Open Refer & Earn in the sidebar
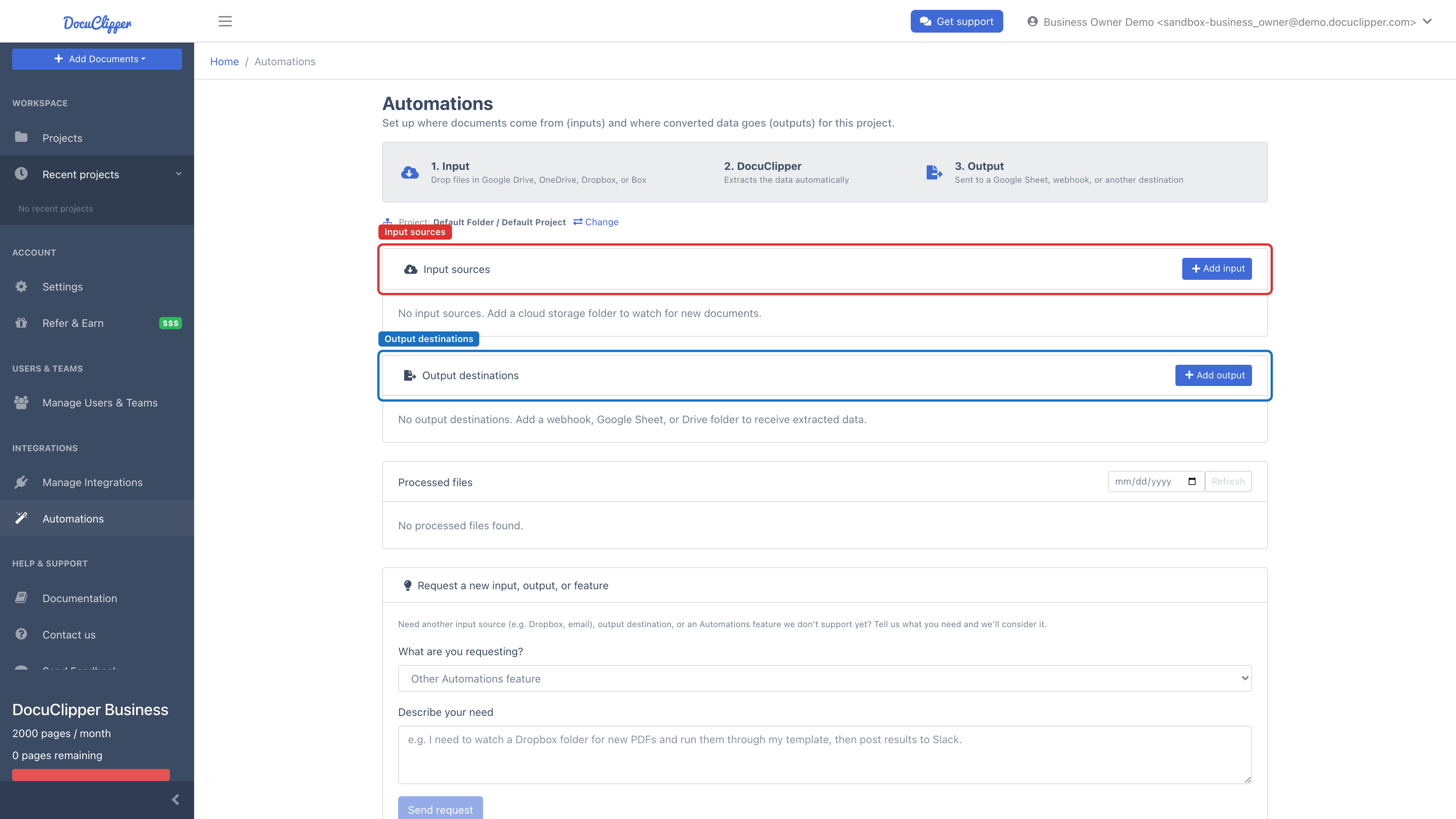Image resolution: width=1456 pixels, height=819 pixels. pyautogui.click(x=97, y=323)
